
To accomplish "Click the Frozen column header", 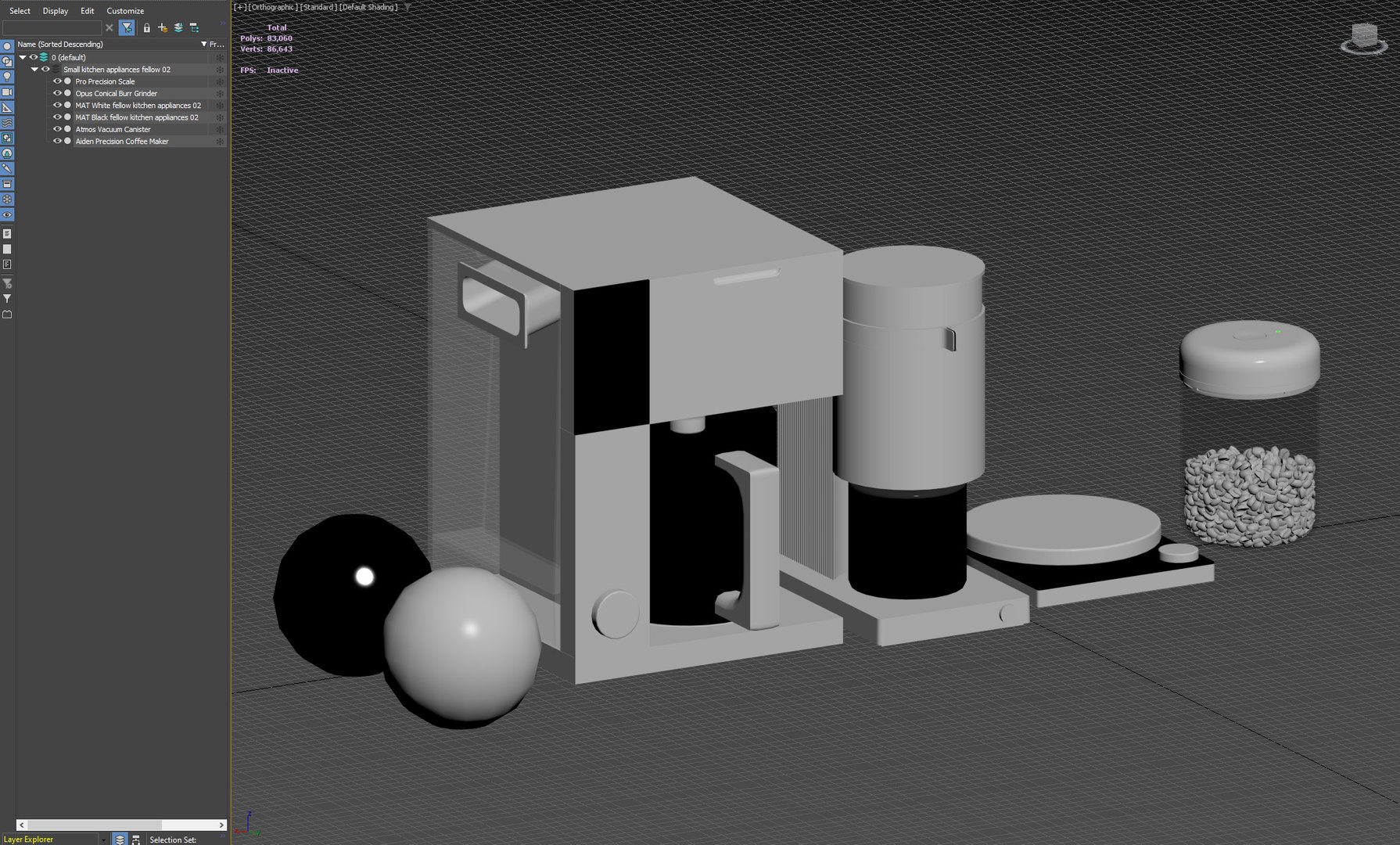I will [217, 45].
